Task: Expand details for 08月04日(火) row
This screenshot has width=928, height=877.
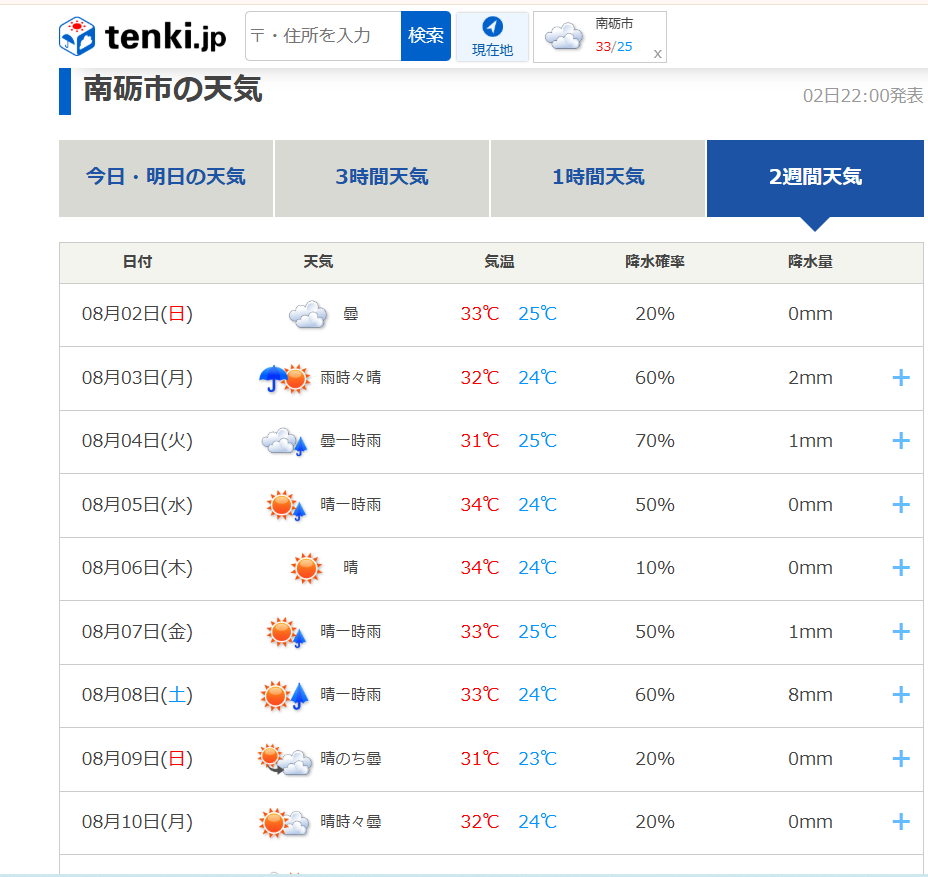Action: pyautogui.click(x=901, y=441)
